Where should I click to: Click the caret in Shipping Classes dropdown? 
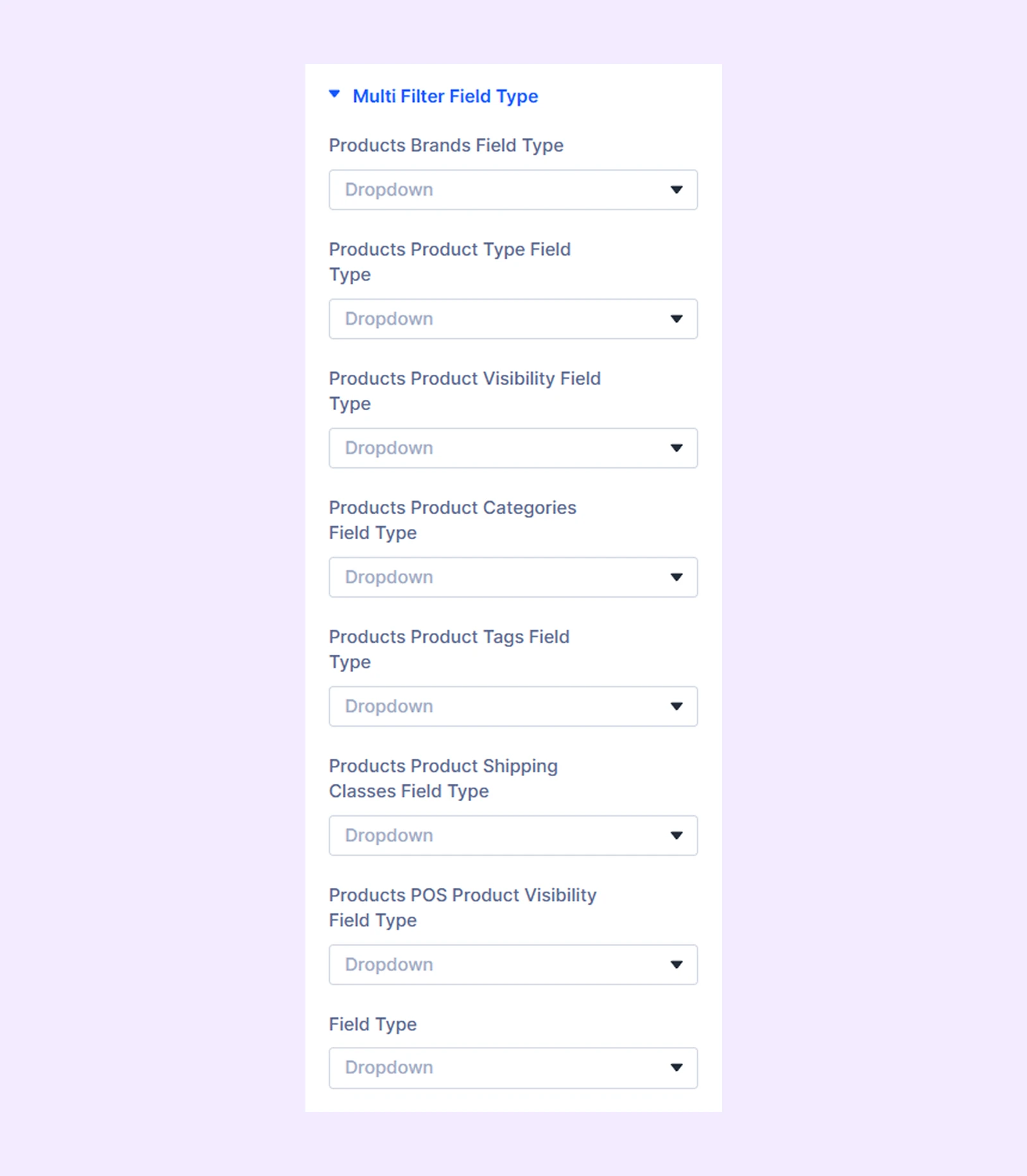677,835
